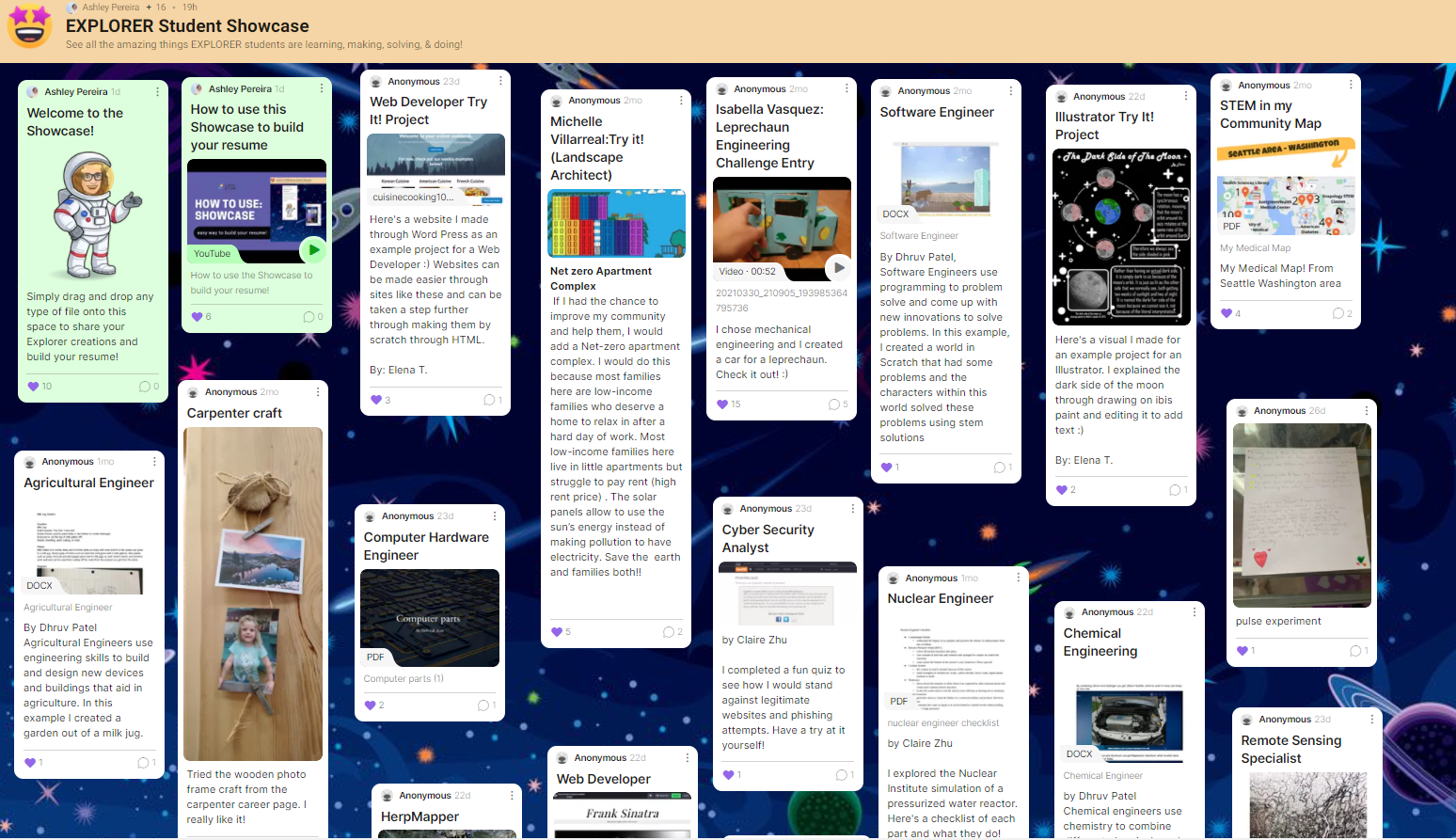Play the leprechaun engineering challenge video
Image resolution: width=1456 pixels, height=840 pixels.
837,267
